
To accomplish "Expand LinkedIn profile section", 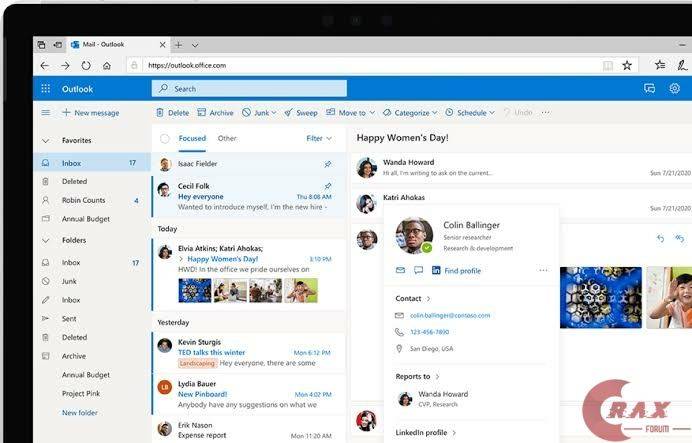I will coord(454,432).
